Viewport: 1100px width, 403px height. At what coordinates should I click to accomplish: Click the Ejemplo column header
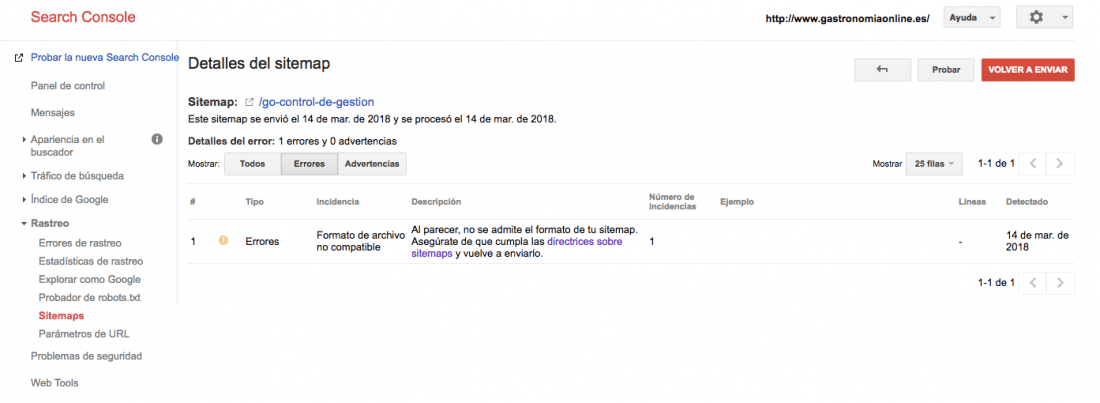point(737,202)
